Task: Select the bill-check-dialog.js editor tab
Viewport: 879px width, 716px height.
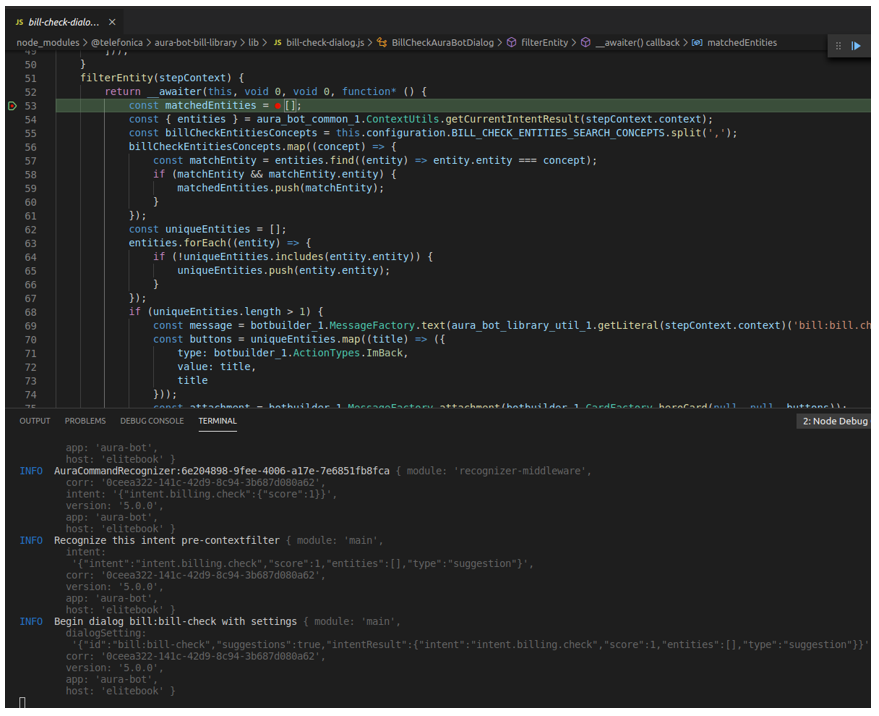Action: [65, 22]
